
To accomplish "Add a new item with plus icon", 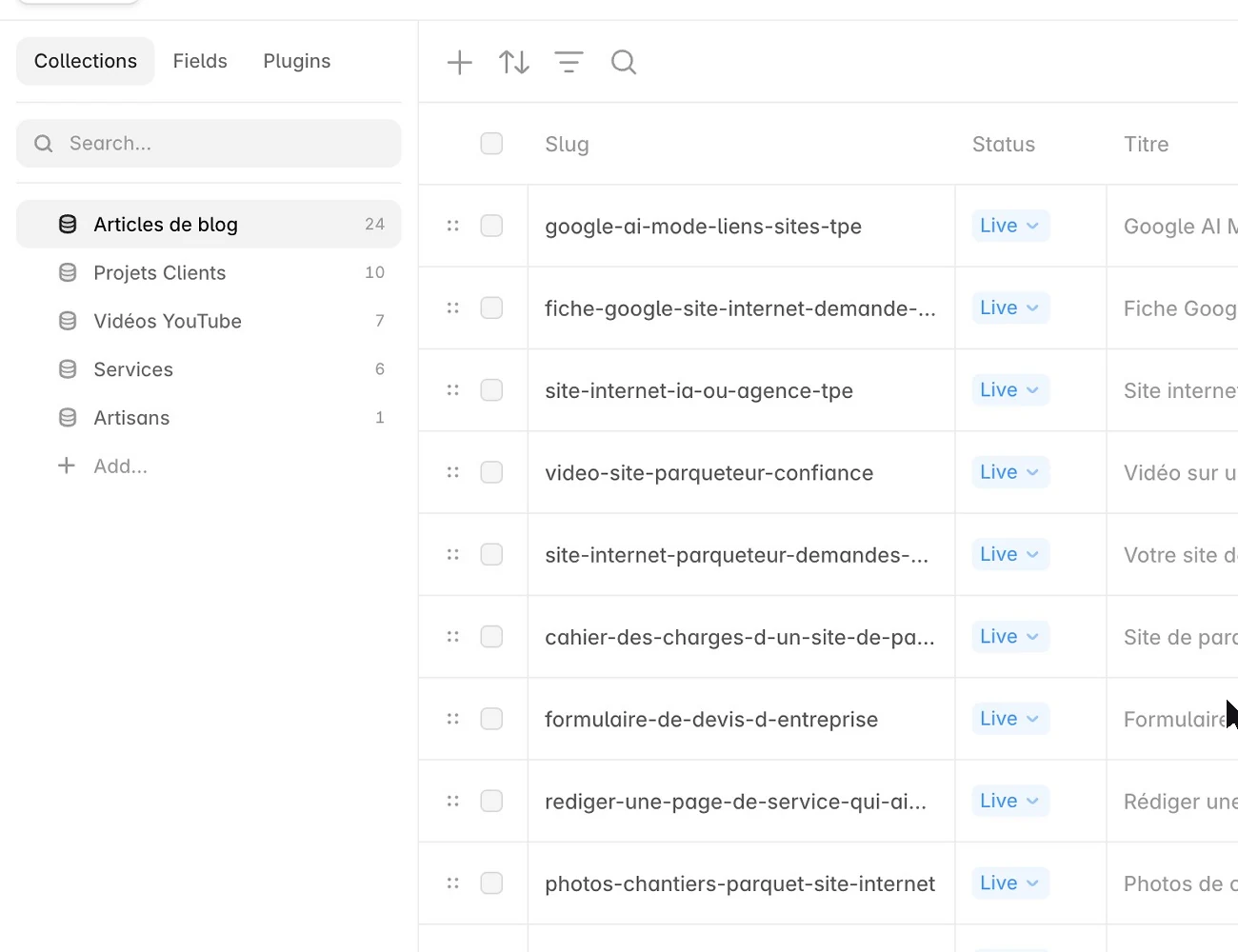I will pos(460,63).
